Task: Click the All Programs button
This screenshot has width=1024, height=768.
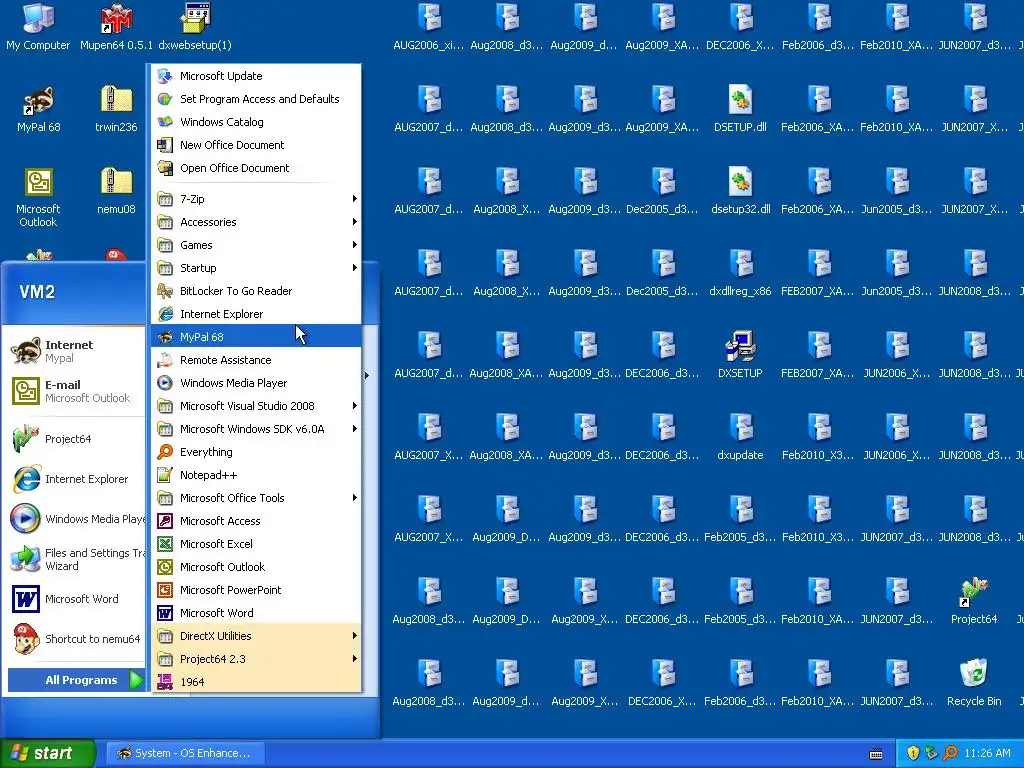Action: (x=76, y=680)
